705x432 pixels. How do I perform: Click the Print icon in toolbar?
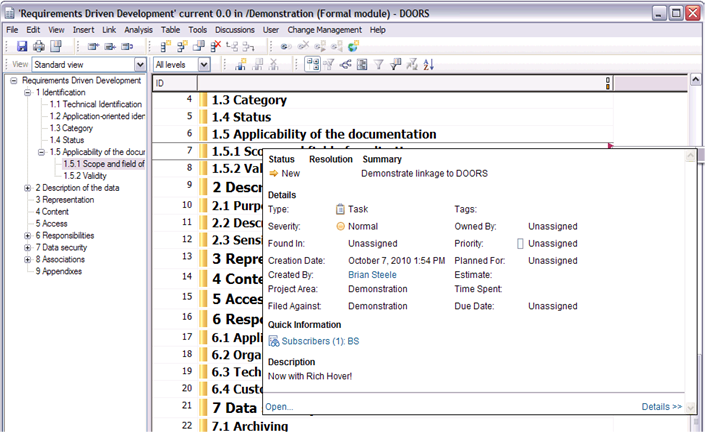click(x=39, y=46)
